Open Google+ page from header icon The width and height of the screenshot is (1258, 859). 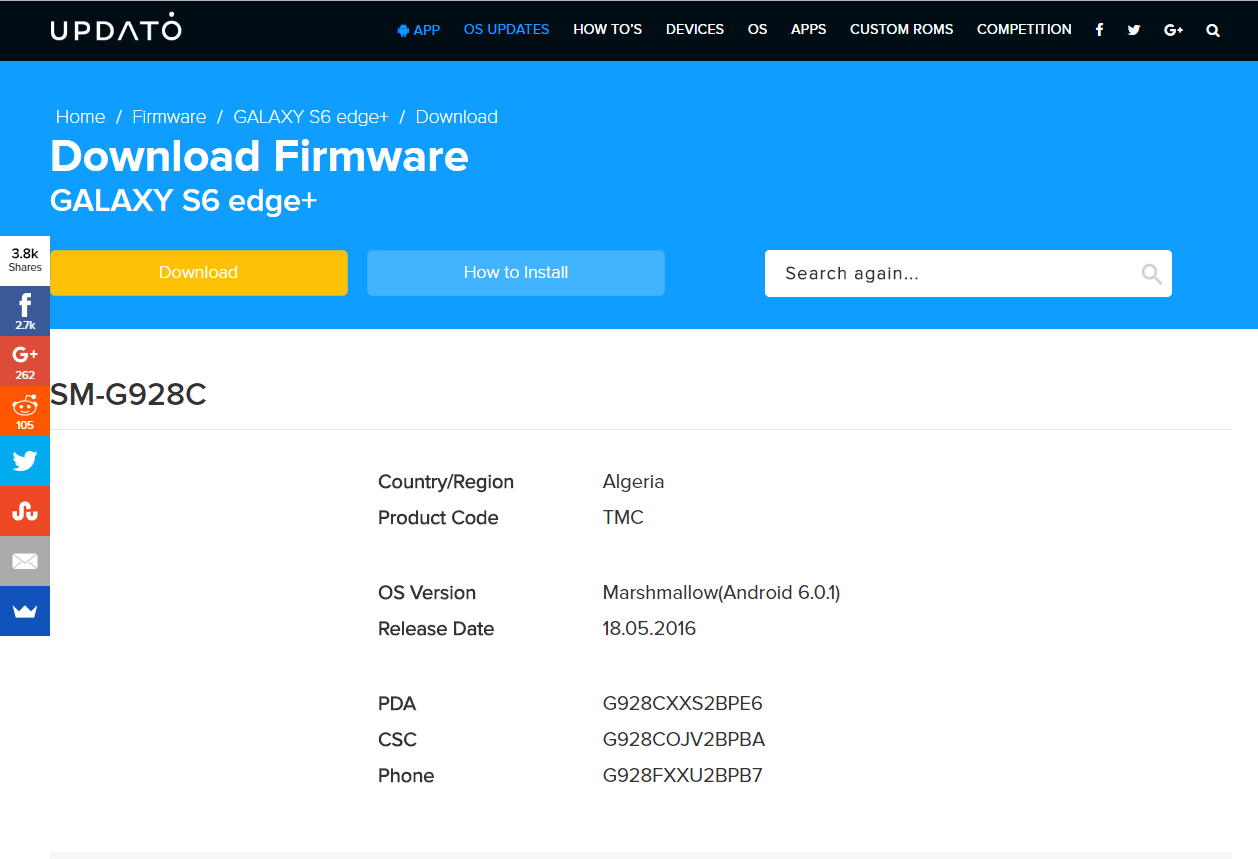pos(1174,30)
